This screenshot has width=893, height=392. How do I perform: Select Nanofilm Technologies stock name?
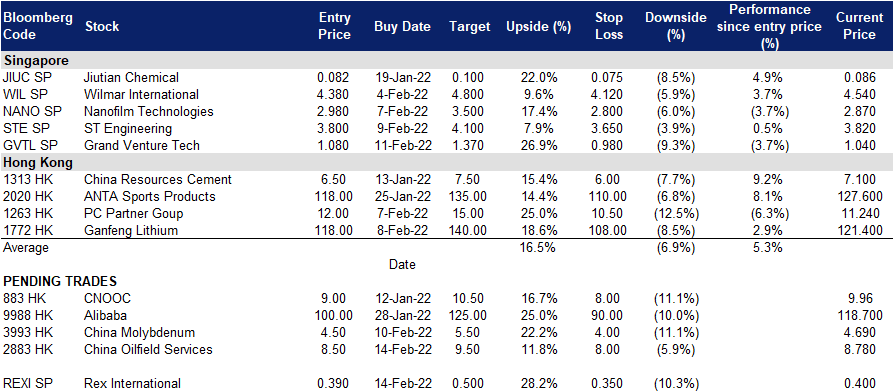point(148,112)
